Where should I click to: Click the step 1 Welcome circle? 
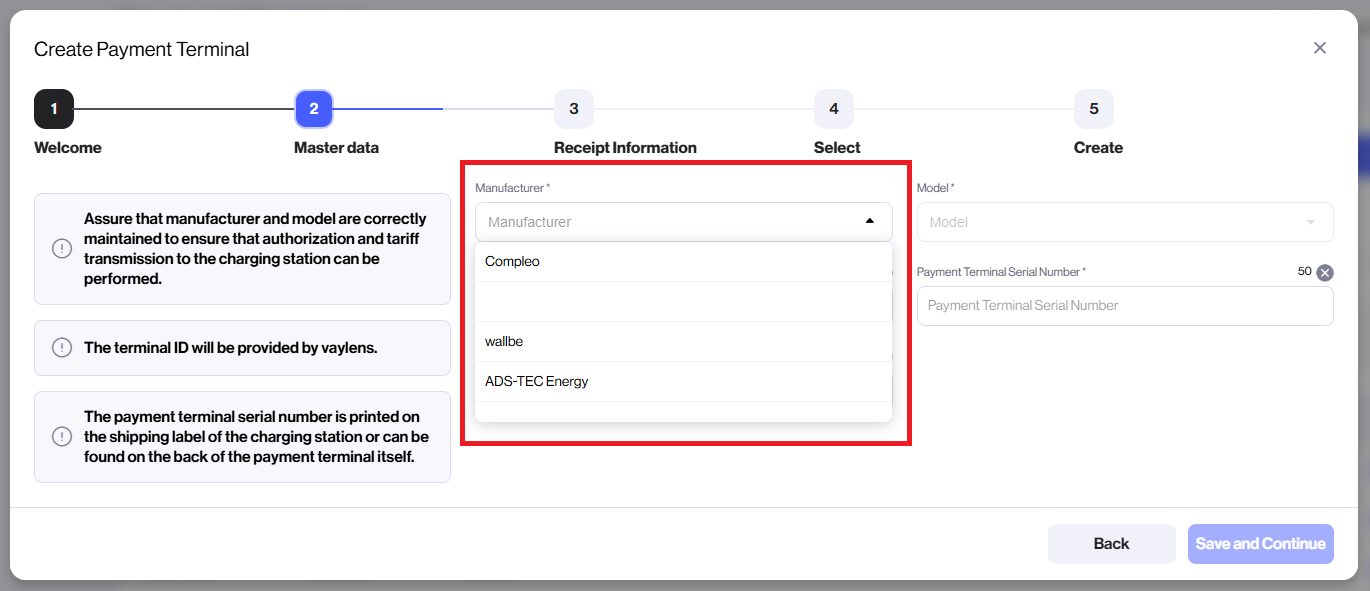coord(54,109)
